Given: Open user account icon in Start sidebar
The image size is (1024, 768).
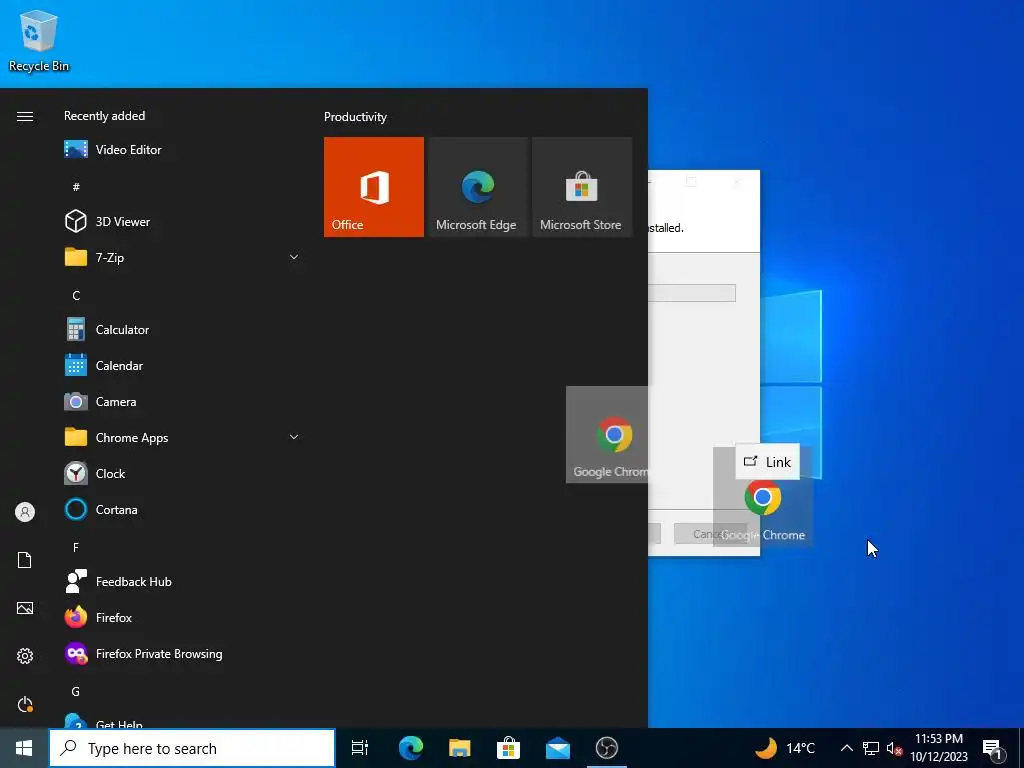Looking at the screenshot, I should tap(25, 512).
